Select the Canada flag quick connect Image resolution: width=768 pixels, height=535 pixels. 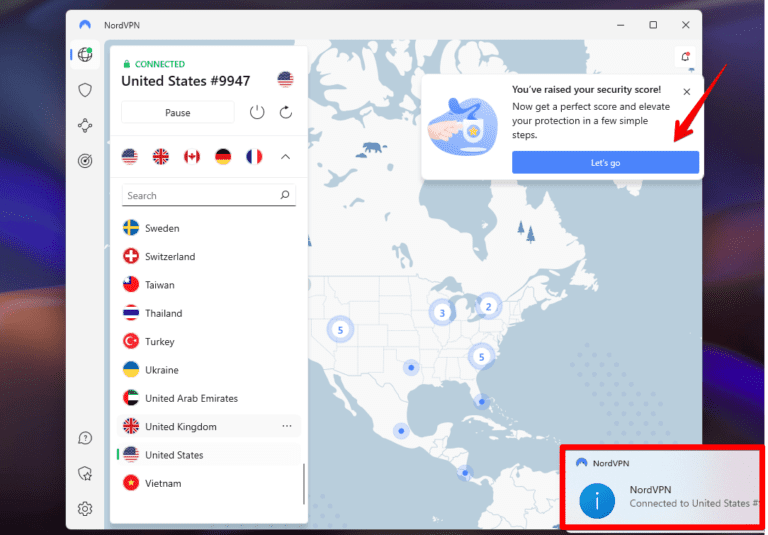[x=192, y=157]
